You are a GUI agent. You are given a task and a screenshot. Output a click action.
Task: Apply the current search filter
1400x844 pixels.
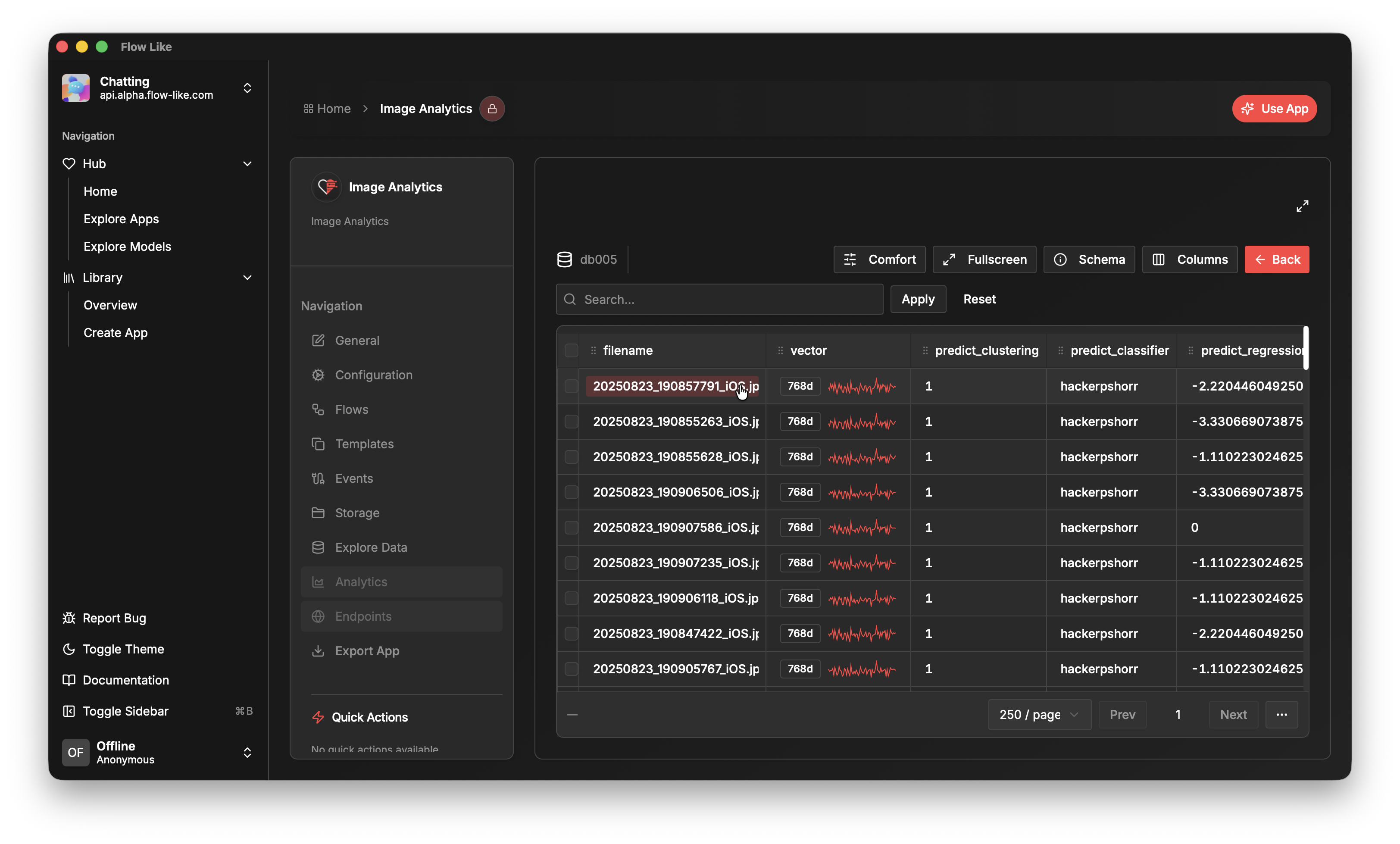(918, 299)
